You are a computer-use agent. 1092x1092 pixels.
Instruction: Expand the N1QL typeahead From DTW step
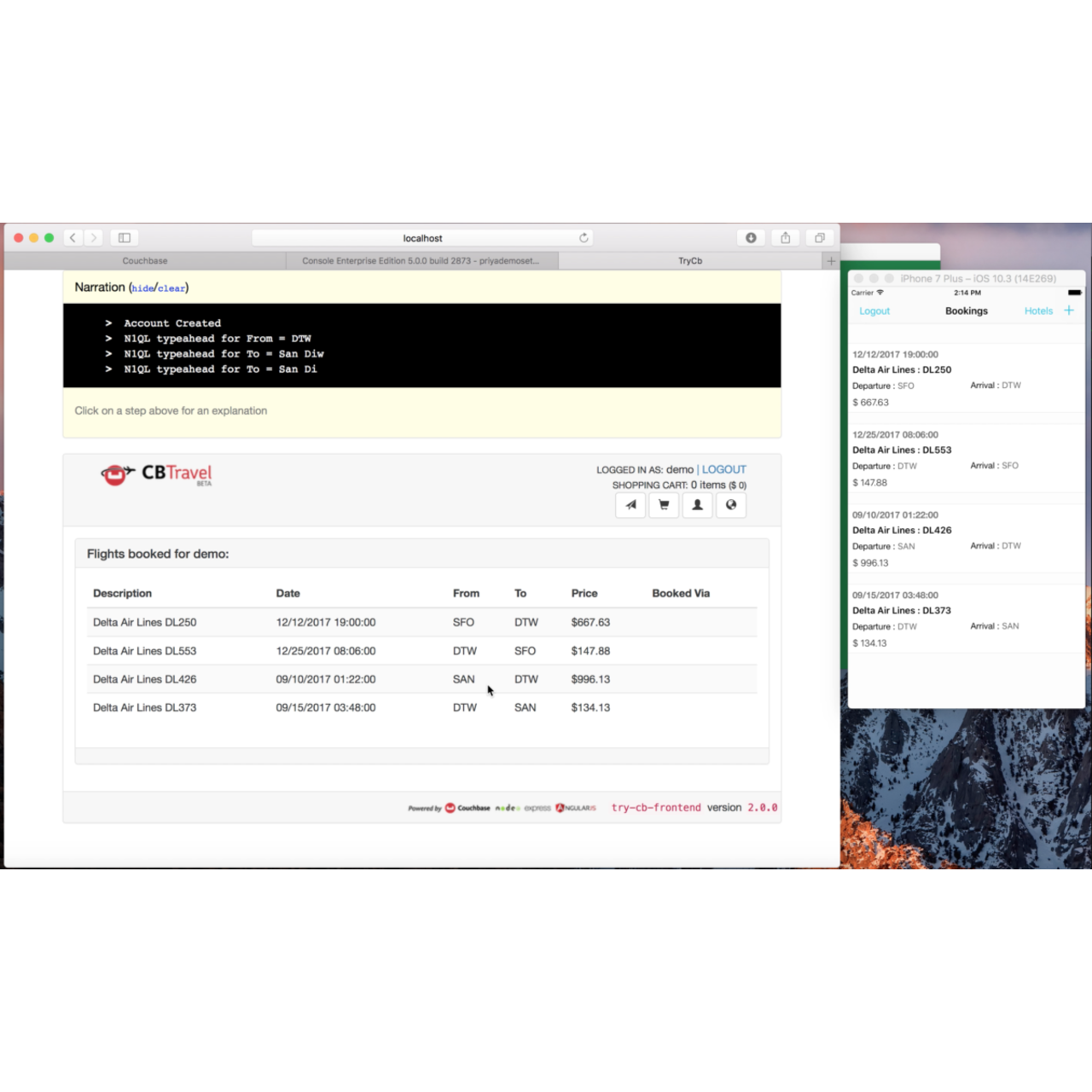(218, 338)
